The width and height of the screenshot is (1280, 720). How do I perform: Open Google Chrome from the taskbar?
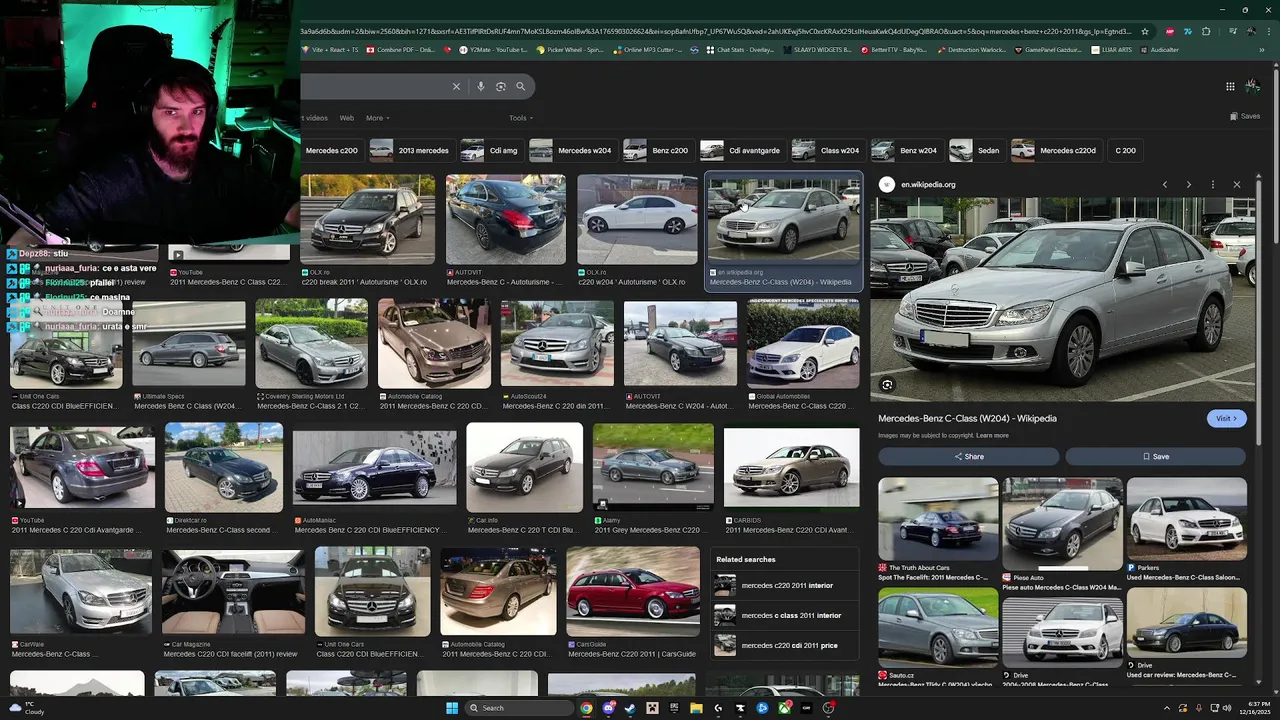click(586, 708)
